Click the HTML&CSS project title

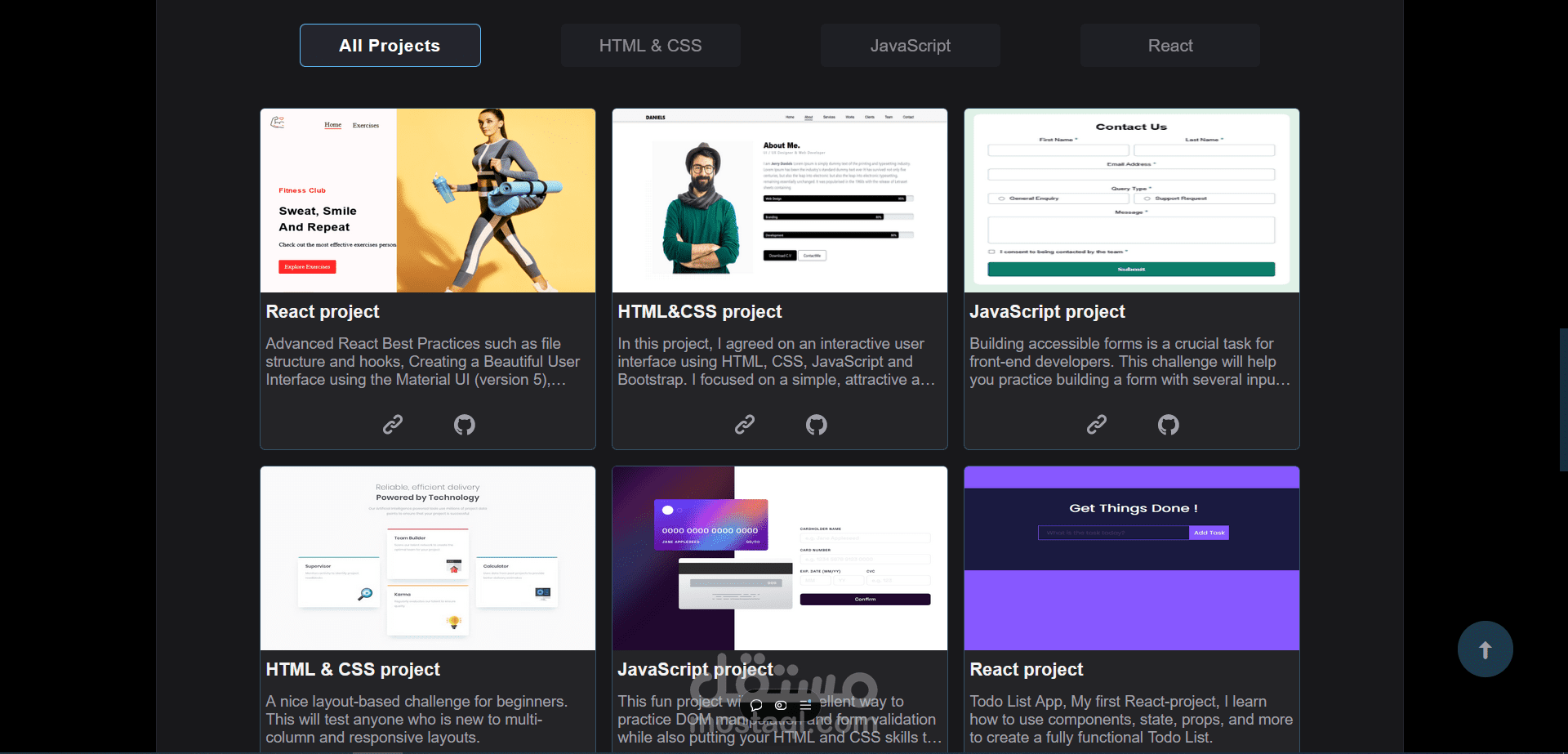pos(700,312)
